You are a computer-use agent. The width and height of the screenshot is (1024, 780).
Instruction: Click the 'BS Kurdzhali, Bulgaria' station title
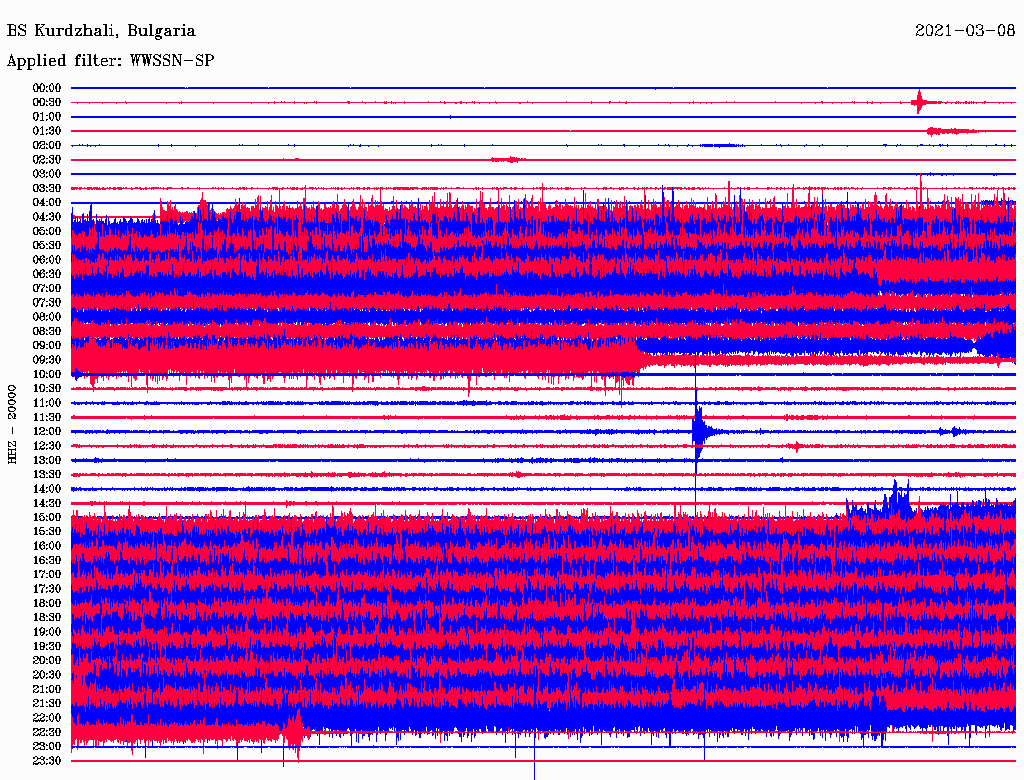pos(101,31)
